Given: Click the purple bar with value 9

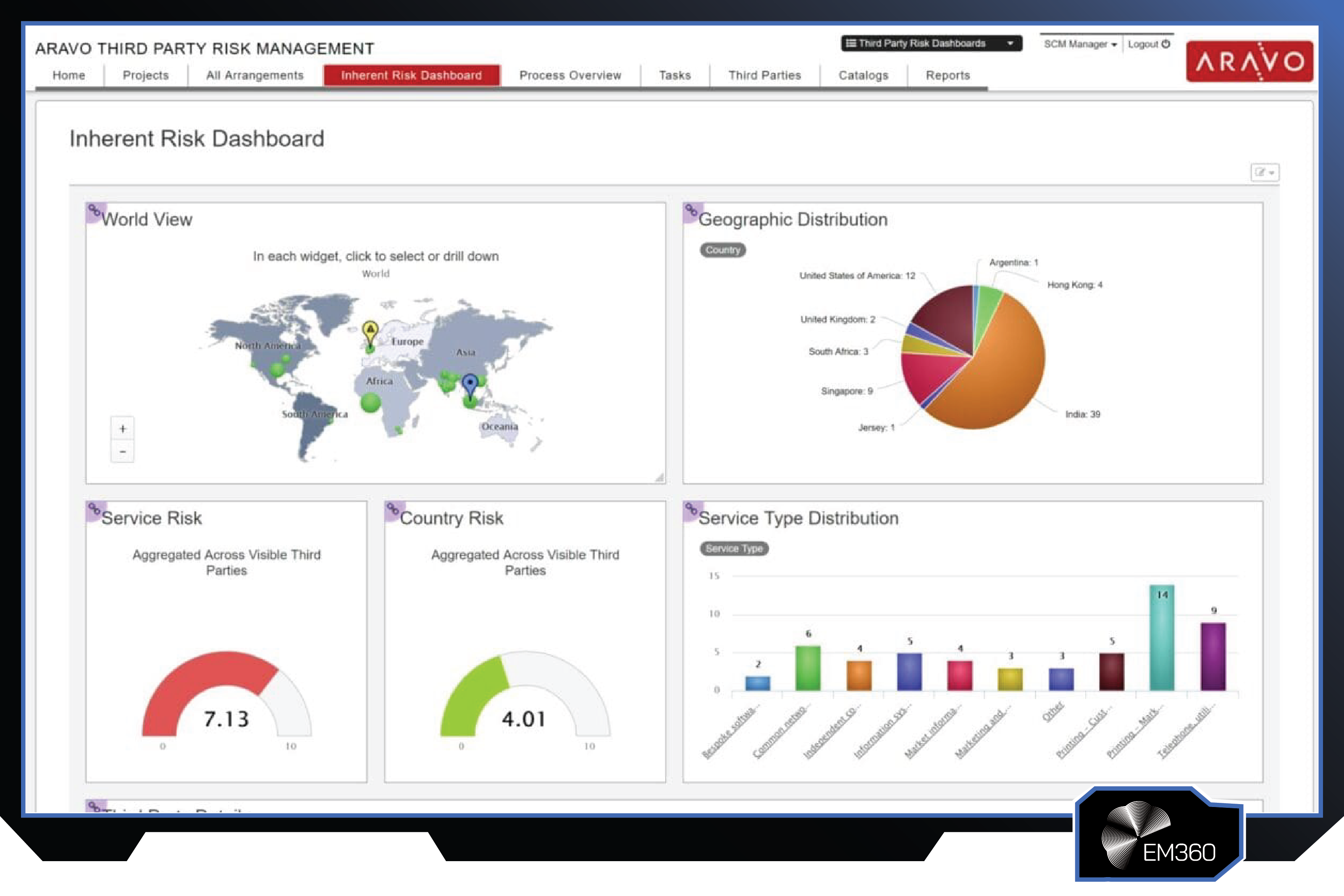Looking at the screenshot, I should (1213, 657).
